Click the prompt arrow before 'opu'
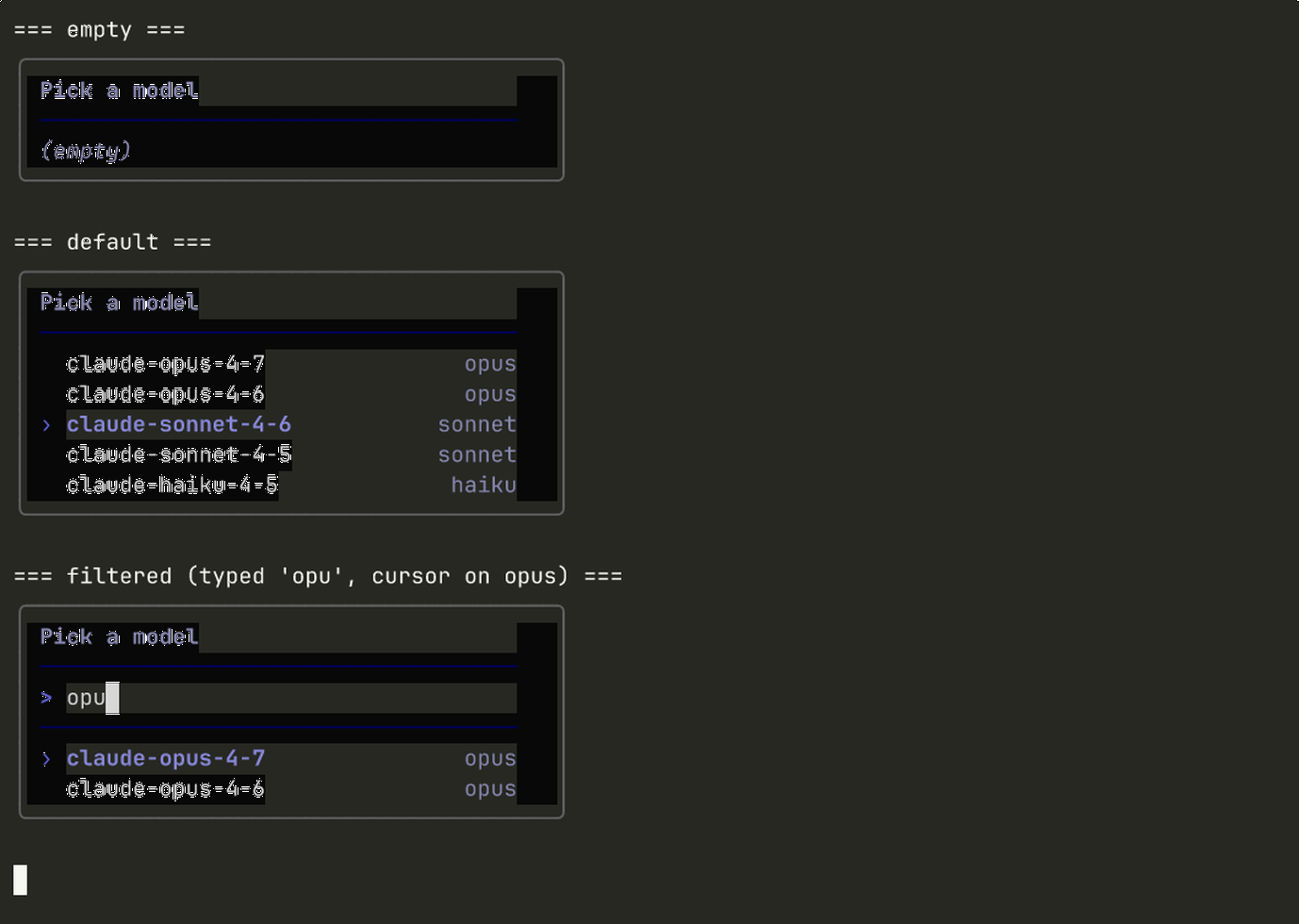 click(46, 698)
